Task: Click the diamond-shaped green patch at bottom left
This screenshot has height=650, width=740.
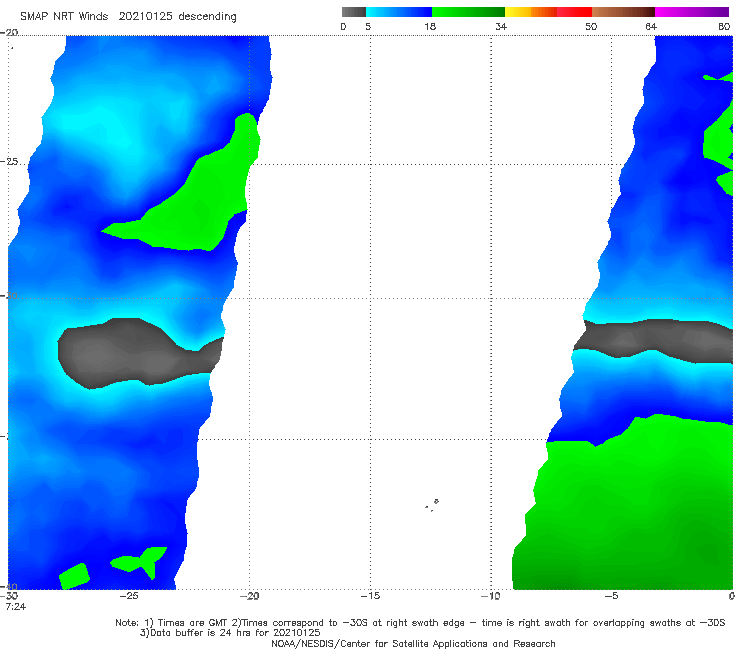Action: click(74, 576)
